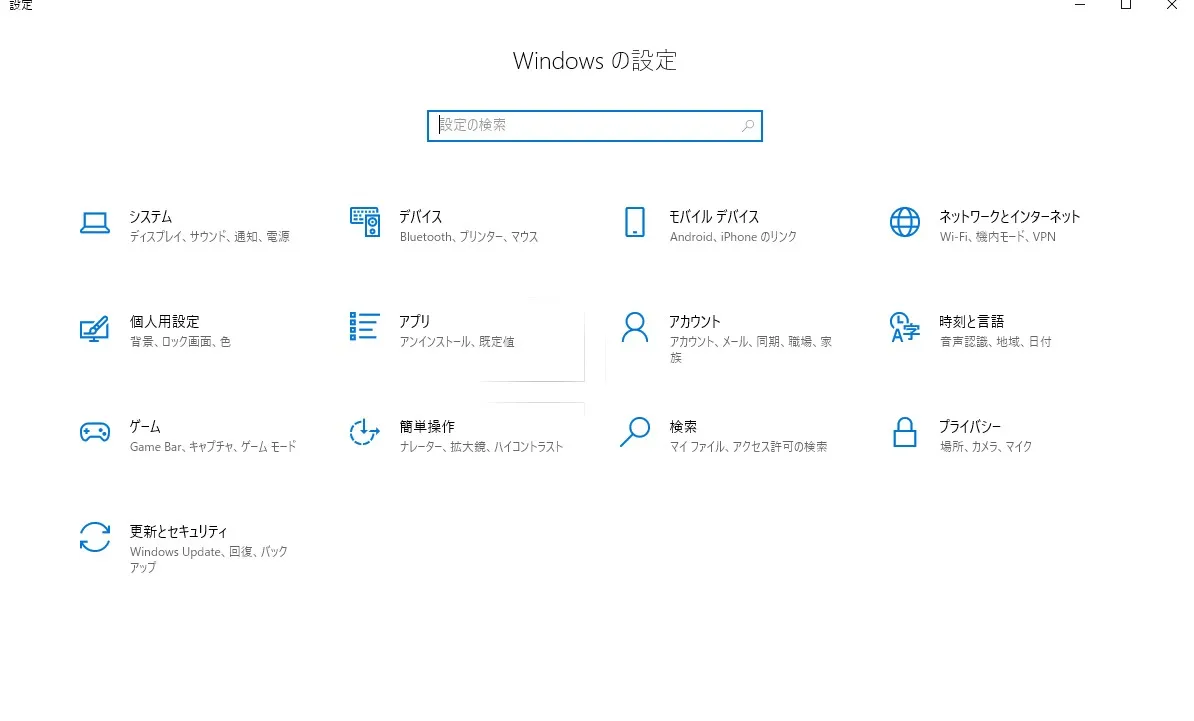1194x721 pixels.
Task: Choose the アプリ title text
Action: pos(414,322)
